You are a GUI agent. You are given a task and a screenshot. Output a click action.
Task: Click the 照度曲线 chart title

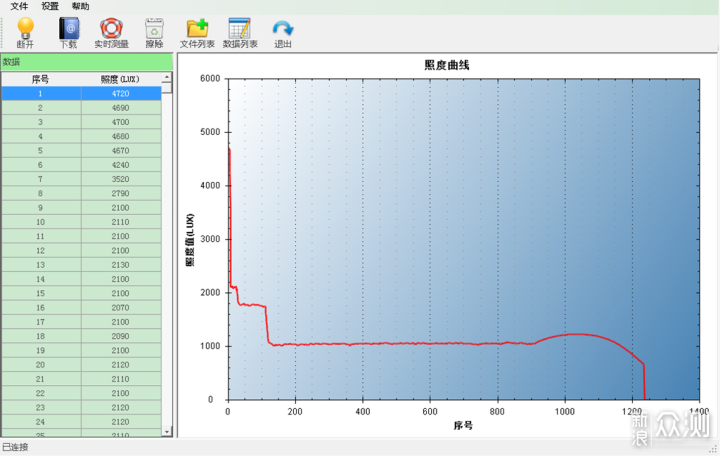tap(446, 65)
